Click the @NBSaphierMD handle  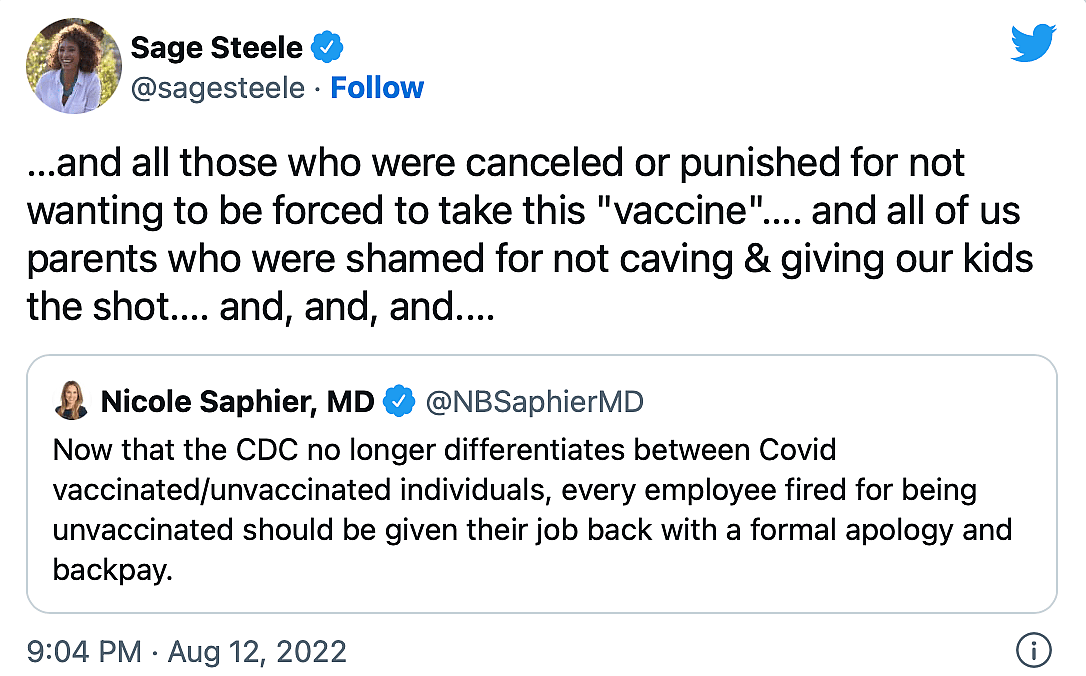click(x=535, y=402)
